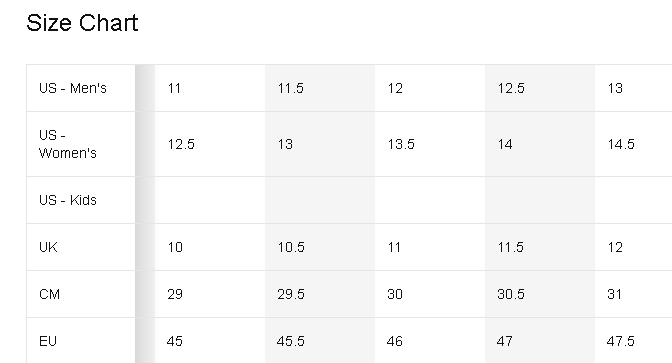Image resolution: width=672 pixels, height=363 pixels.
Task: Click the Size Chart heading
Action: click(x=82, y=23)
